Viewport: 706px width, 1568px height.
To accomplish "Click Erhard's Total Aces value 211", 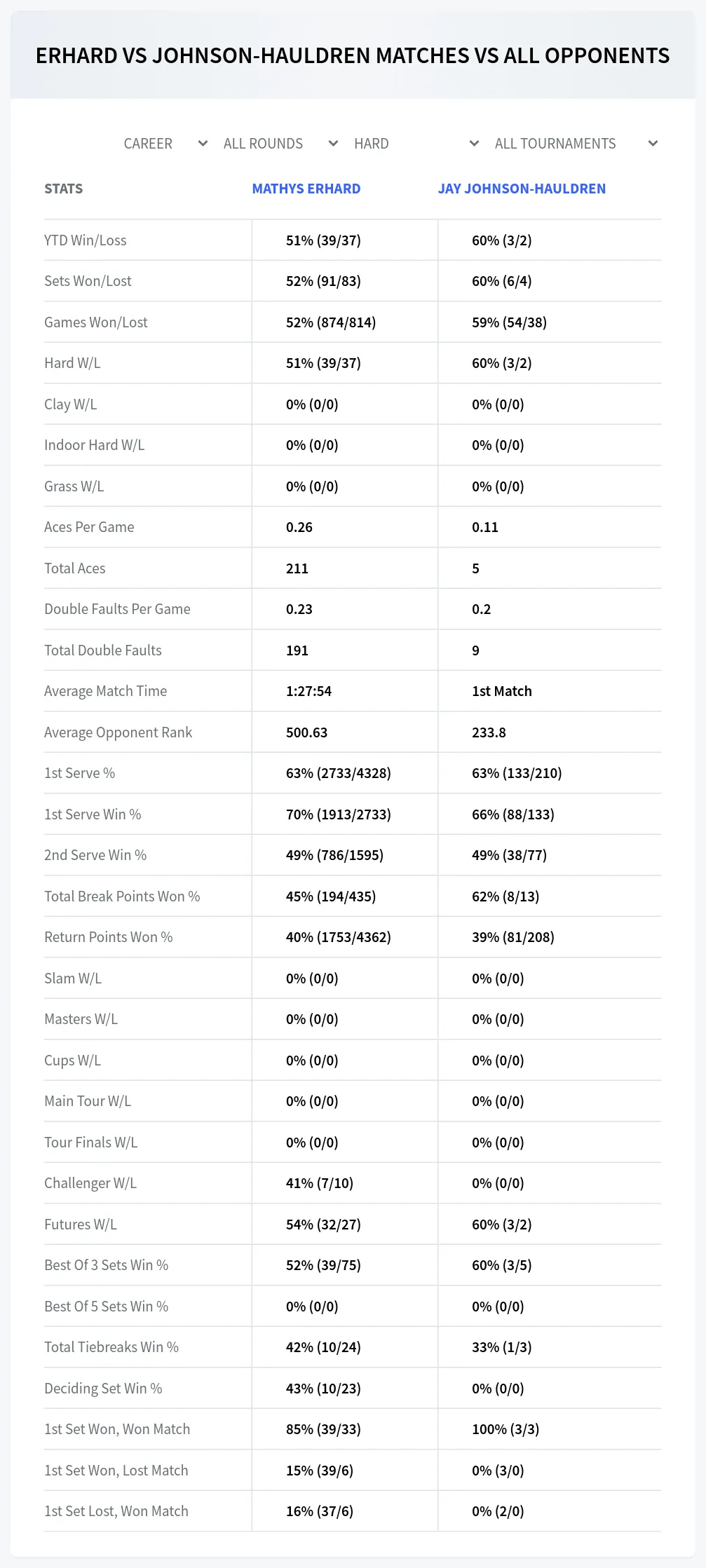I will [x=297, y=568].
